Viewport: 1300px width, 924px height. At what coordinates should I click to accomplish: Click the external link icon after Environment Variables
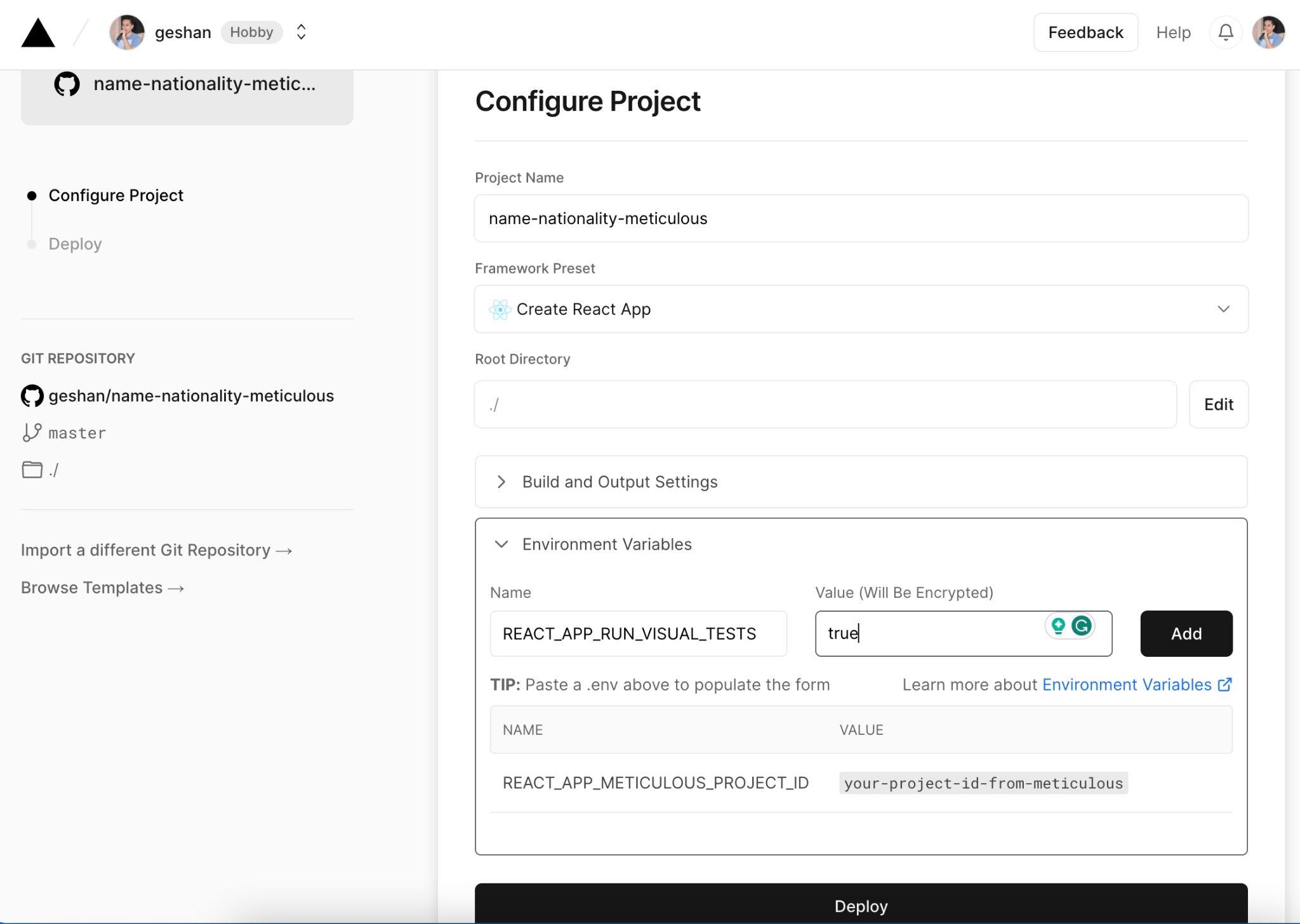pos(1225,685)
